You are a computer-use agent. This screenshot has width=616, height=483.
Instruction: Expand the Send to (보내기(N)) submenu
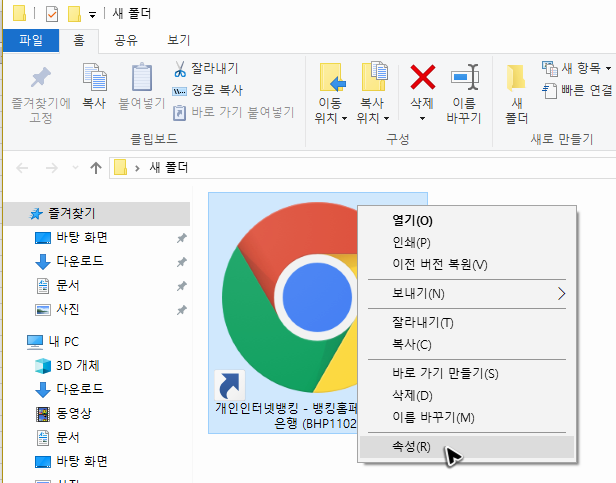point(467,294)
